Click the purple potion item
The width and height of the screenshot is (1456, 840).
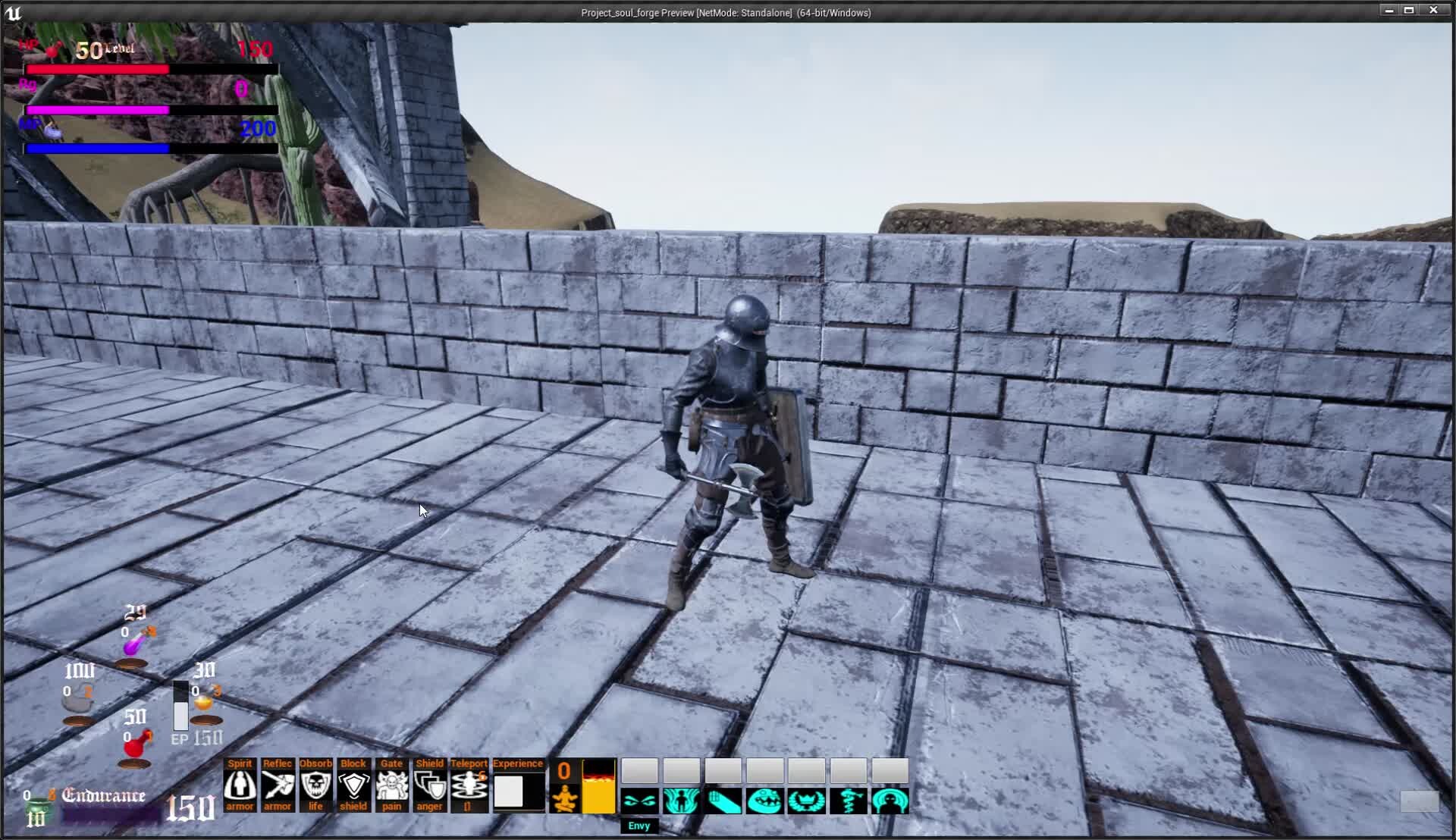pos(133,644)
